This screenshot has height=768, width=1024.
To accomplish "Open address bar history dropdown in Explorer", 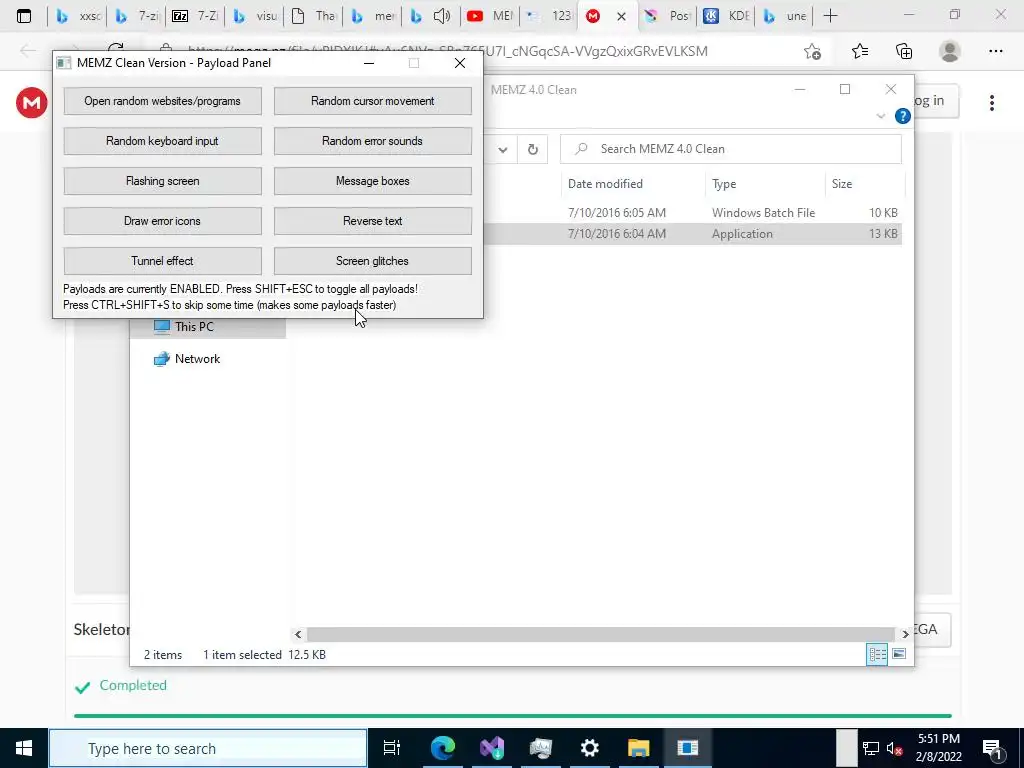I will point(503,149).
